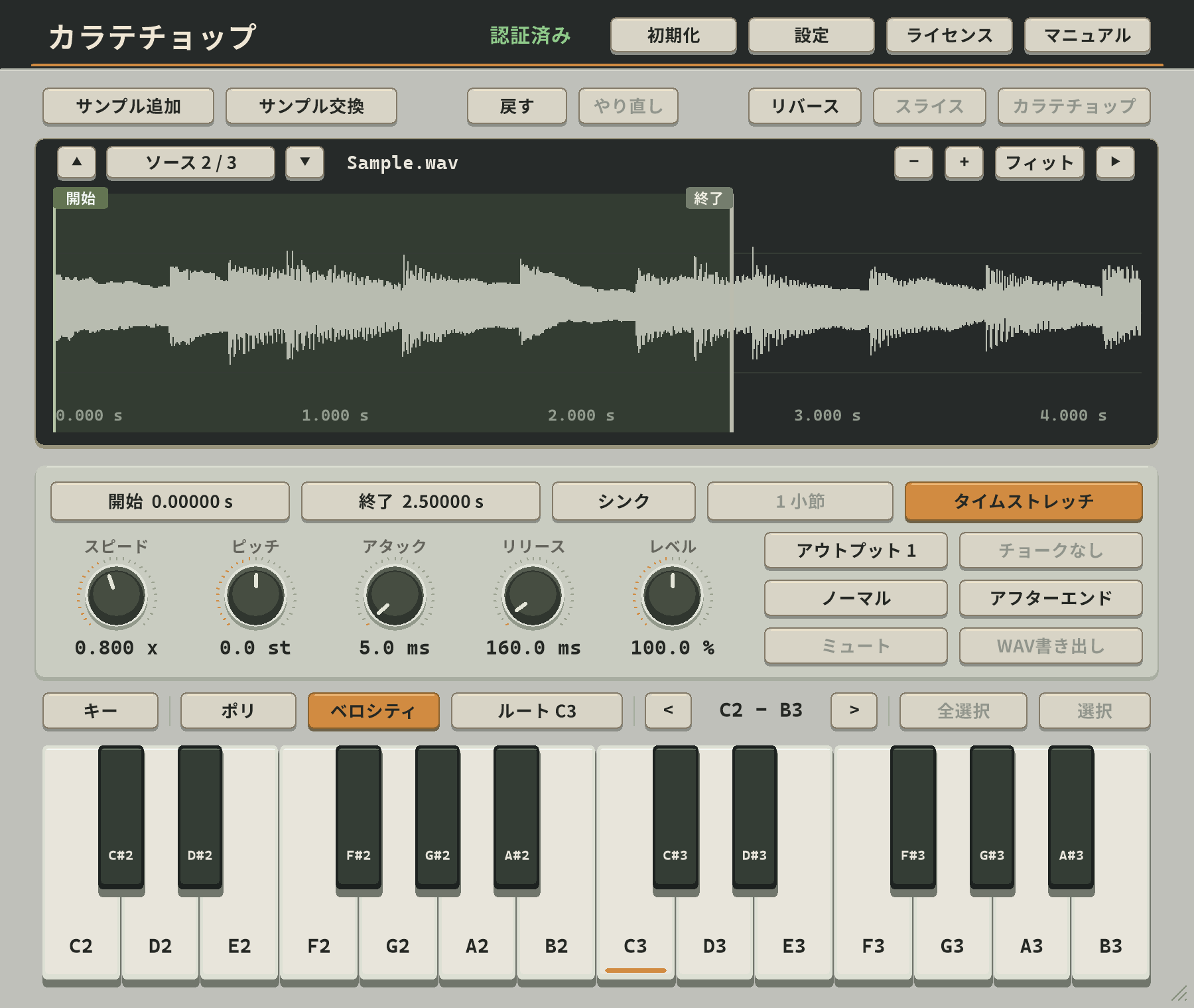Toggle the キー key mode button
The height and width of the screenshot is (1008, 1194).
point(100,711)
